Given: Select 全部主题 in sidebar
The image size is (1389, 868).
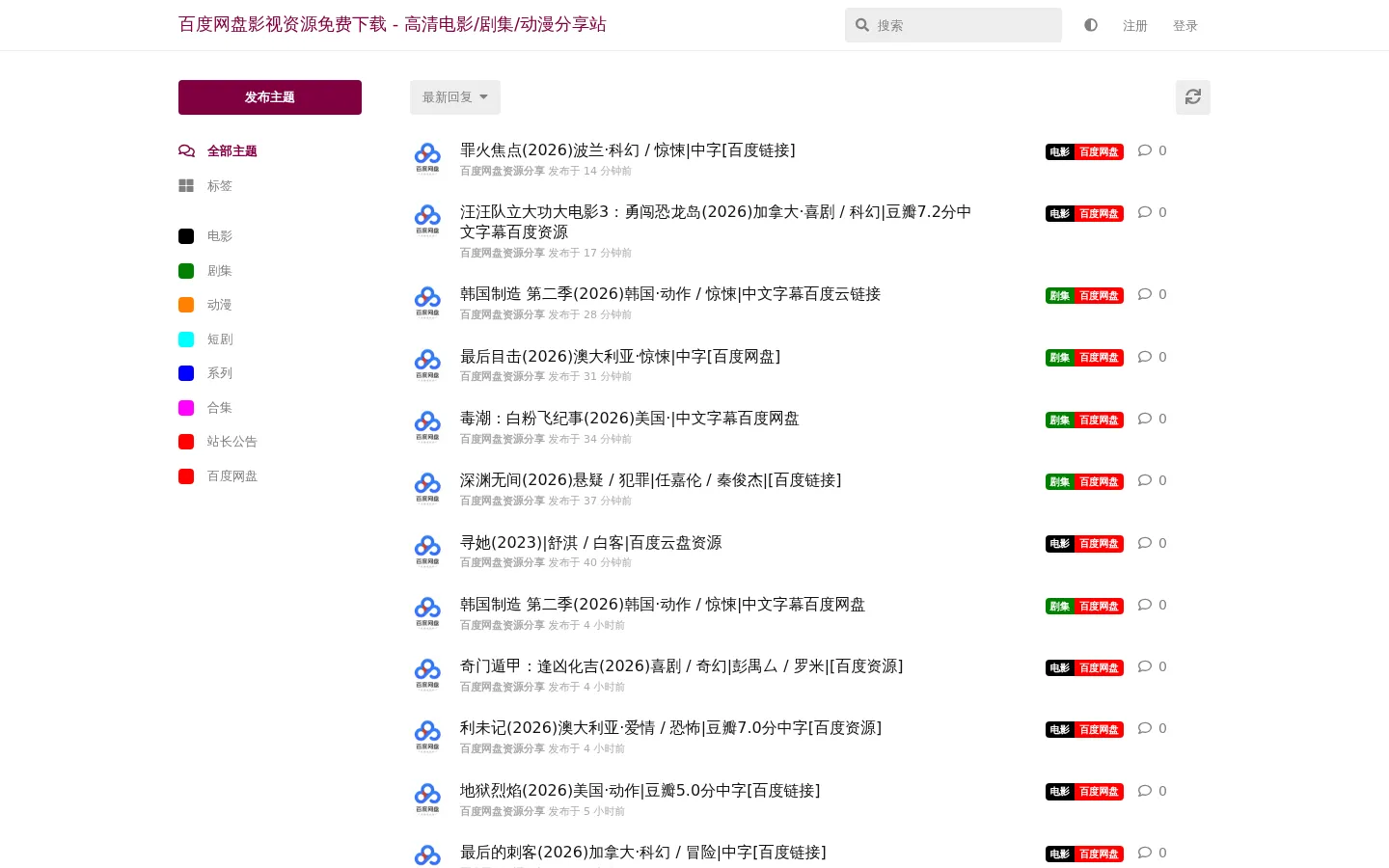Looking at the screenshot, I should coord(231,151).
